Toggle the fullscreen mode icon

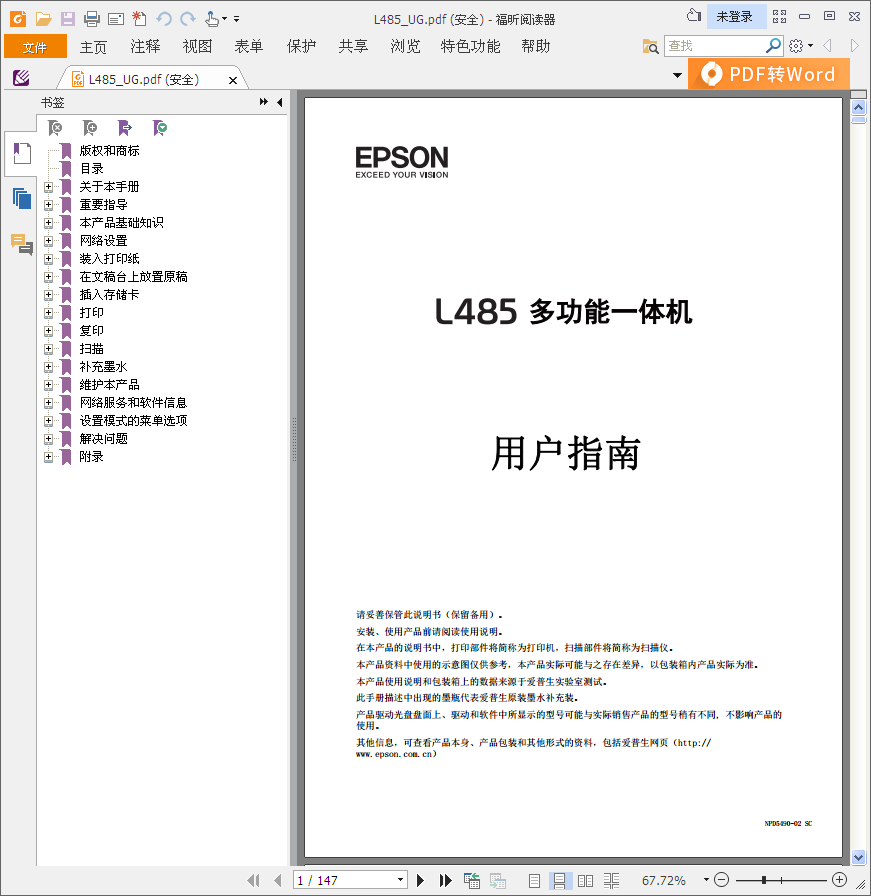pyautogui.click(x=780, y=17)
